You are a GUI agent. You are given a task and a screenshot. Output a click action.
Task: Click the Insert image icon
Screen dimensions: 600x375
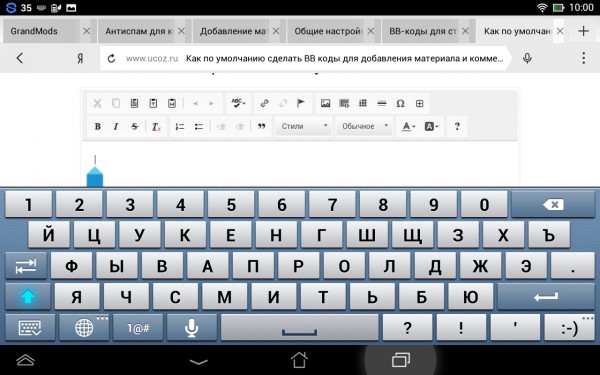[x=326, y=103]
